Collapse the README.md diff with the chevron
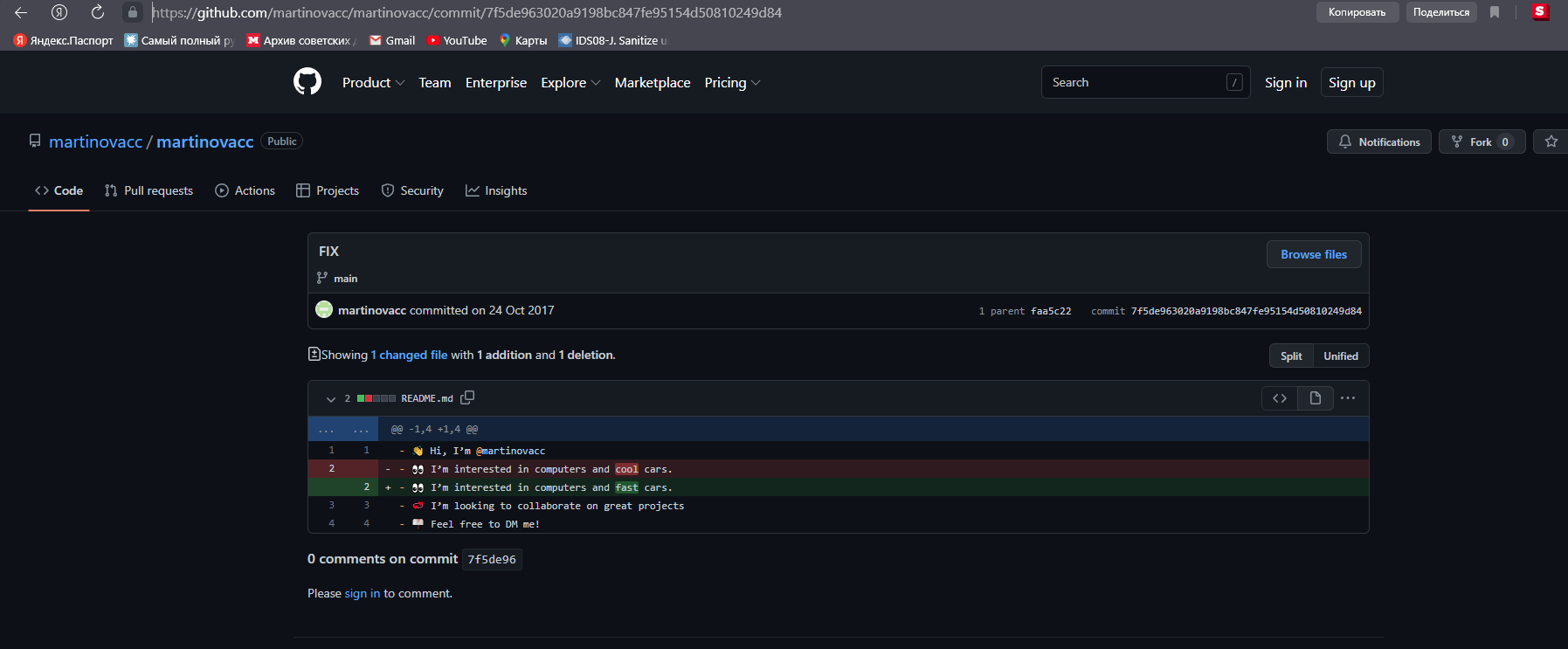Image resolution: width=1568 pixels, height=649 pixels. (x=331, y=399)
